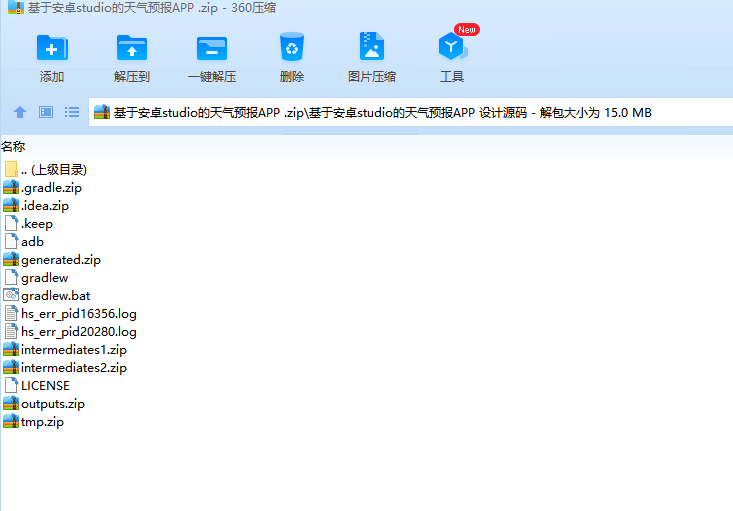Click the file name 'generated.zip'
The height and width of the screenshot is (511, 733).
[61, 260]
